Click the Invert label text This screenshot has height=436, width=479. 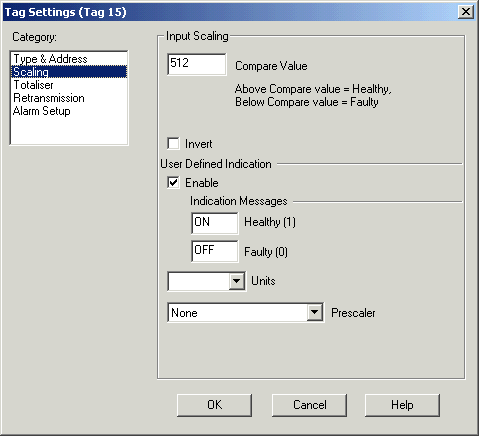199,144
